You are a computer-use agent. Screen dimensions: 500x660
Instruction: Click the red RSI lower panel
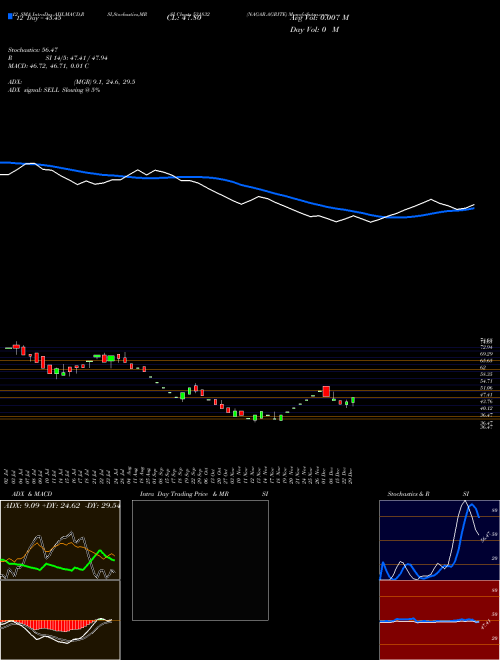tap(439, 620)
